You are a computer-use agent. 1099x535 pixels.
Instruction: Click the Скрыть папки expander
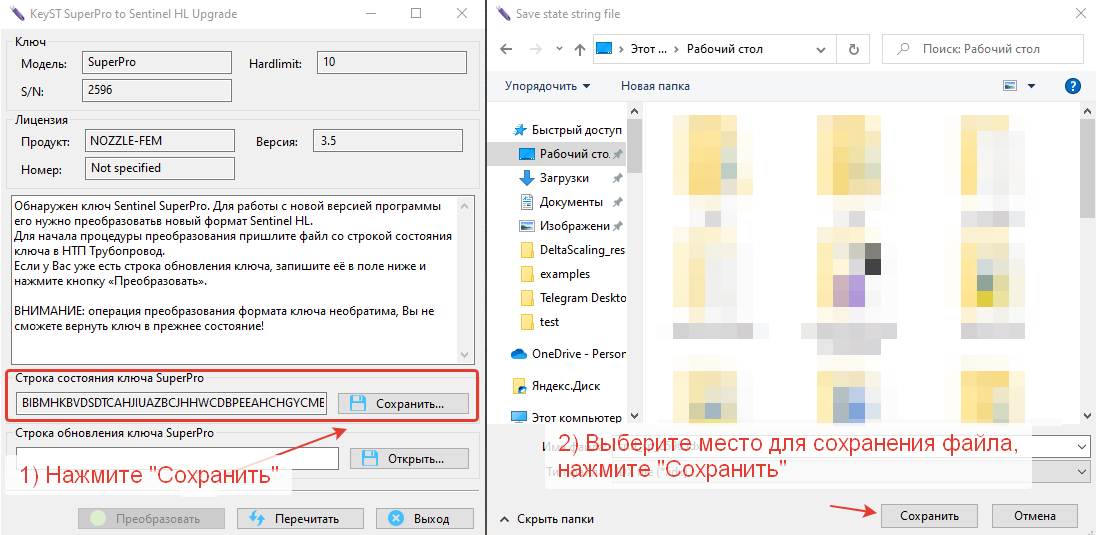coord(547,519)
